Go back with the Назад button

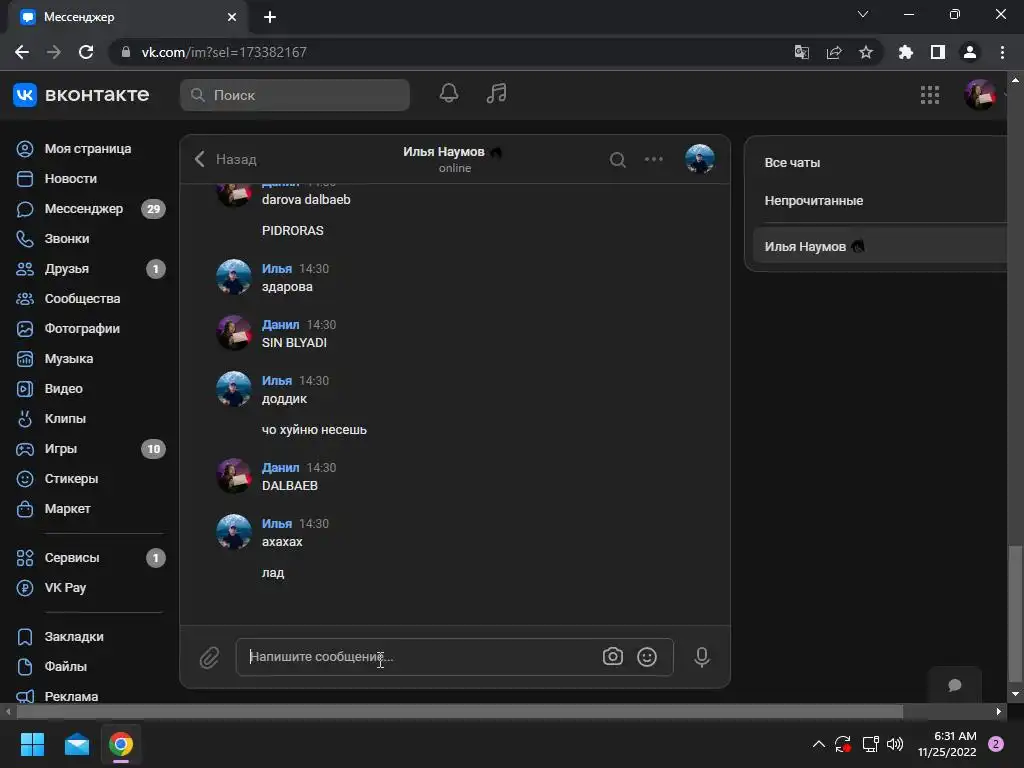point(226,159)
